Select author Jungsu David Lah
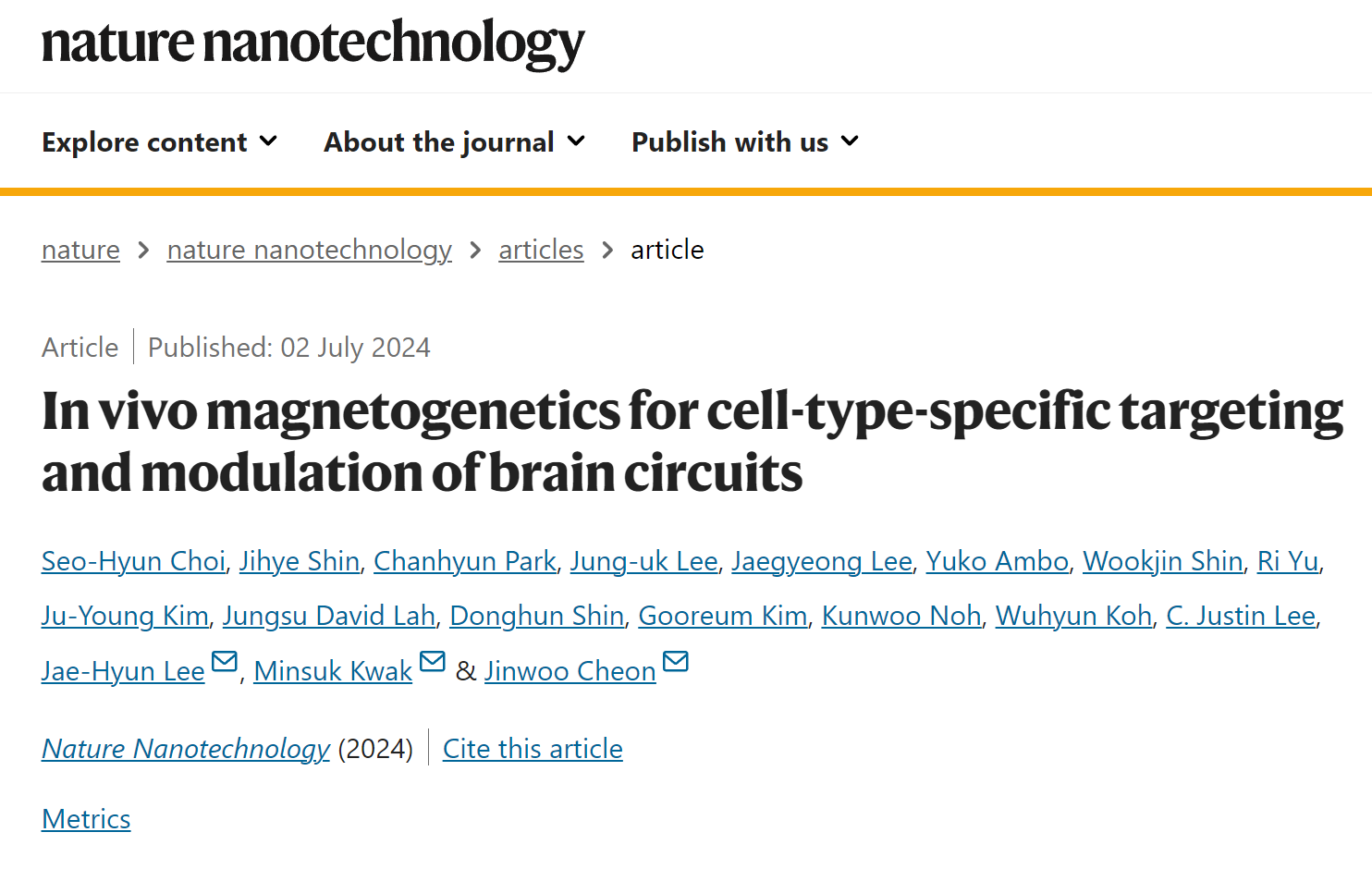This screenshot has height=869, width=1372. (x=328, y=616)
